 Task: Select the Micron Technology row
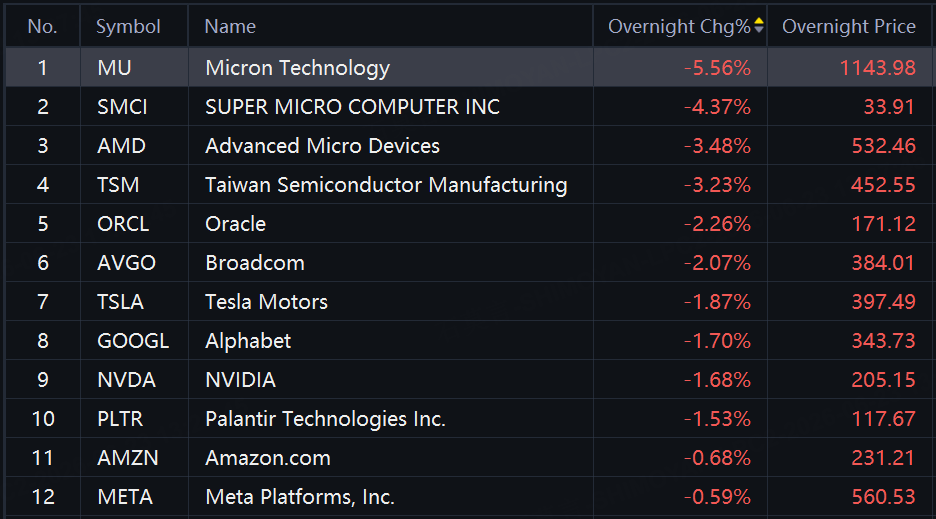click(x=468, y=67)
